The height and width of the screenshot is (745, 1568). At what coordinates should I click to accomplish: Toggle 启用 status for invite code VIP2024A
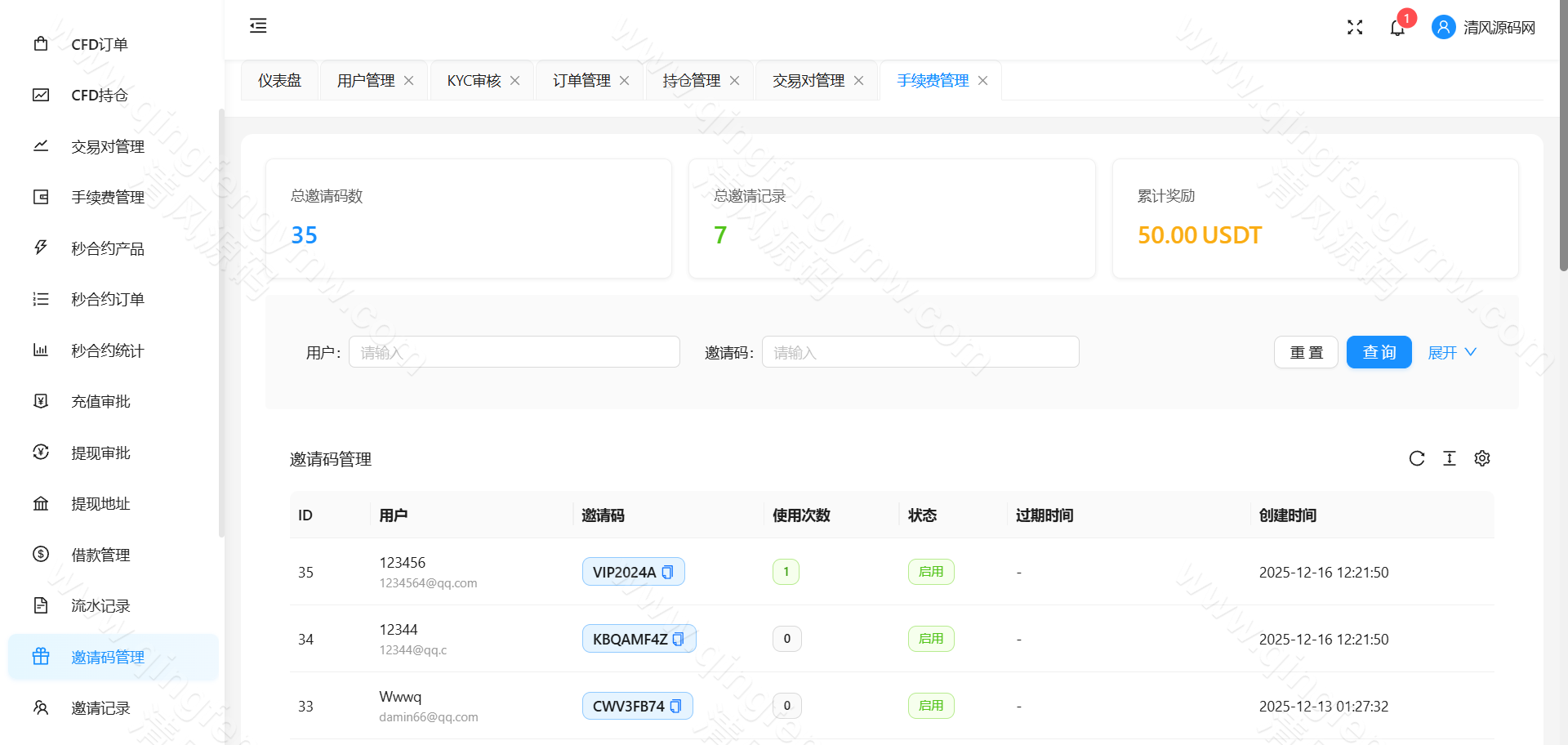[931, 571]
